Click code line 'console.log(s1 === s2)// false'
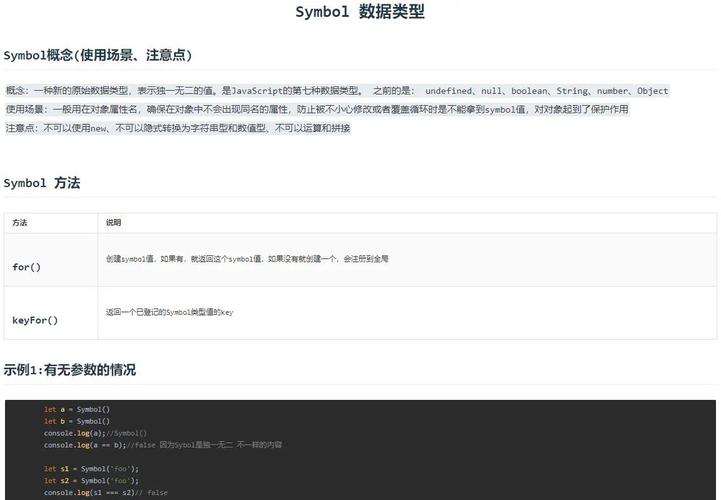The image size is (721, 500). coord(106,493)
